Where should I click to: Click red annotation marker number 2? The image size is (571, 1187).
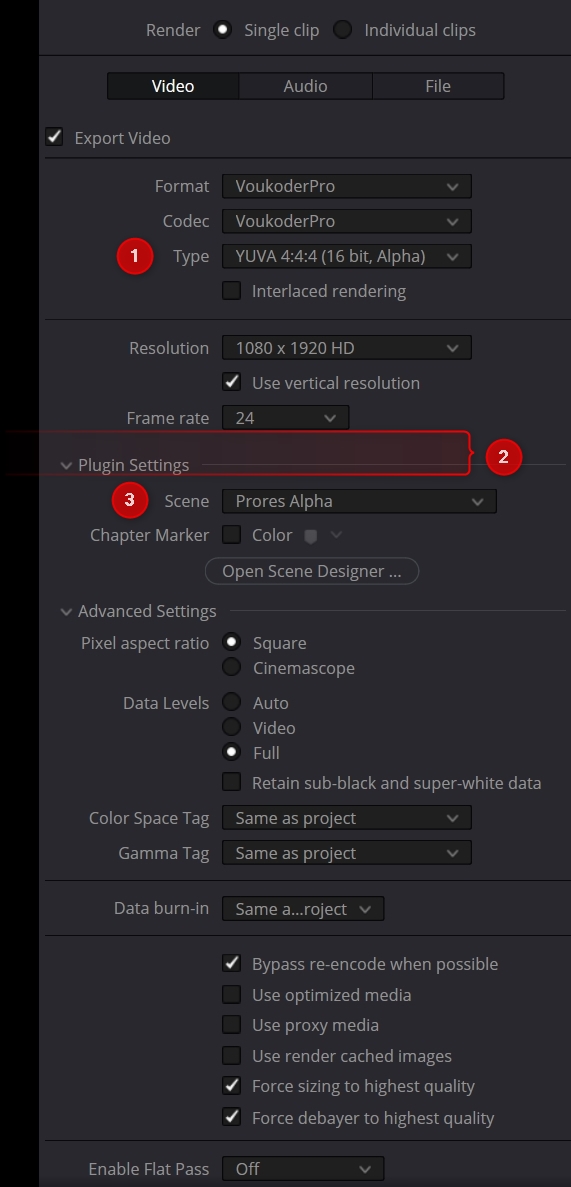504,456
